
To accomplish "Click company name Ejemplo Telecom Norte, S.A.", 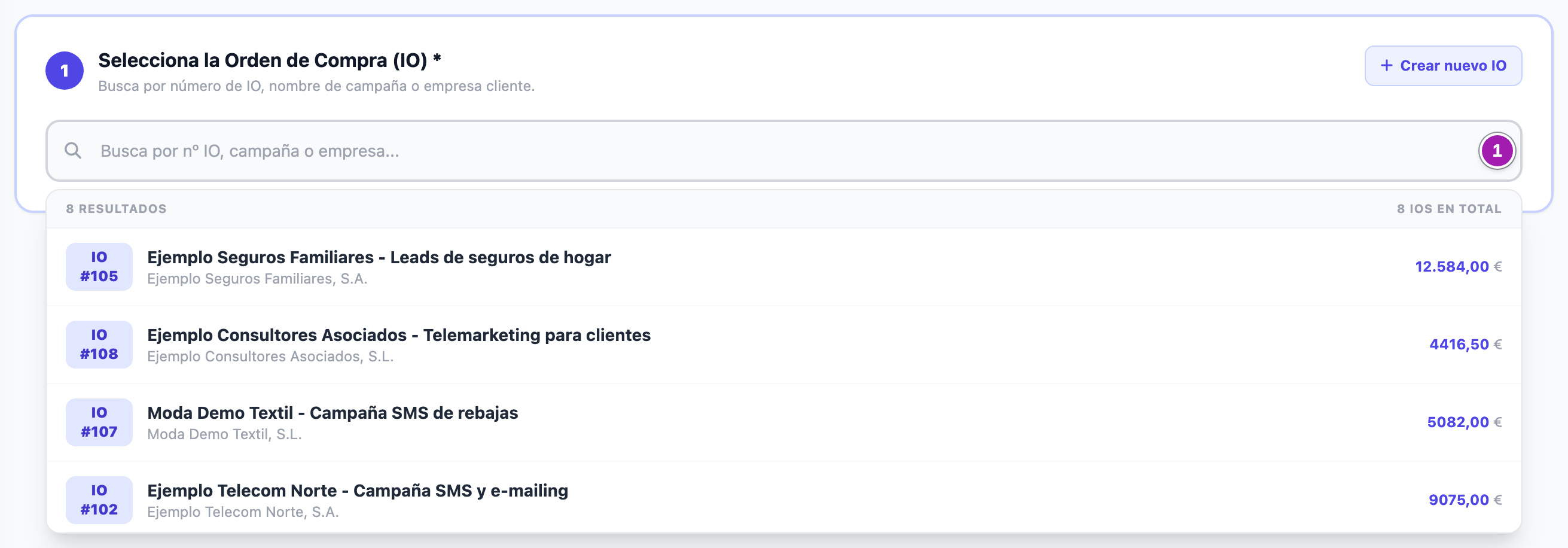I will [x=243, y=512].
